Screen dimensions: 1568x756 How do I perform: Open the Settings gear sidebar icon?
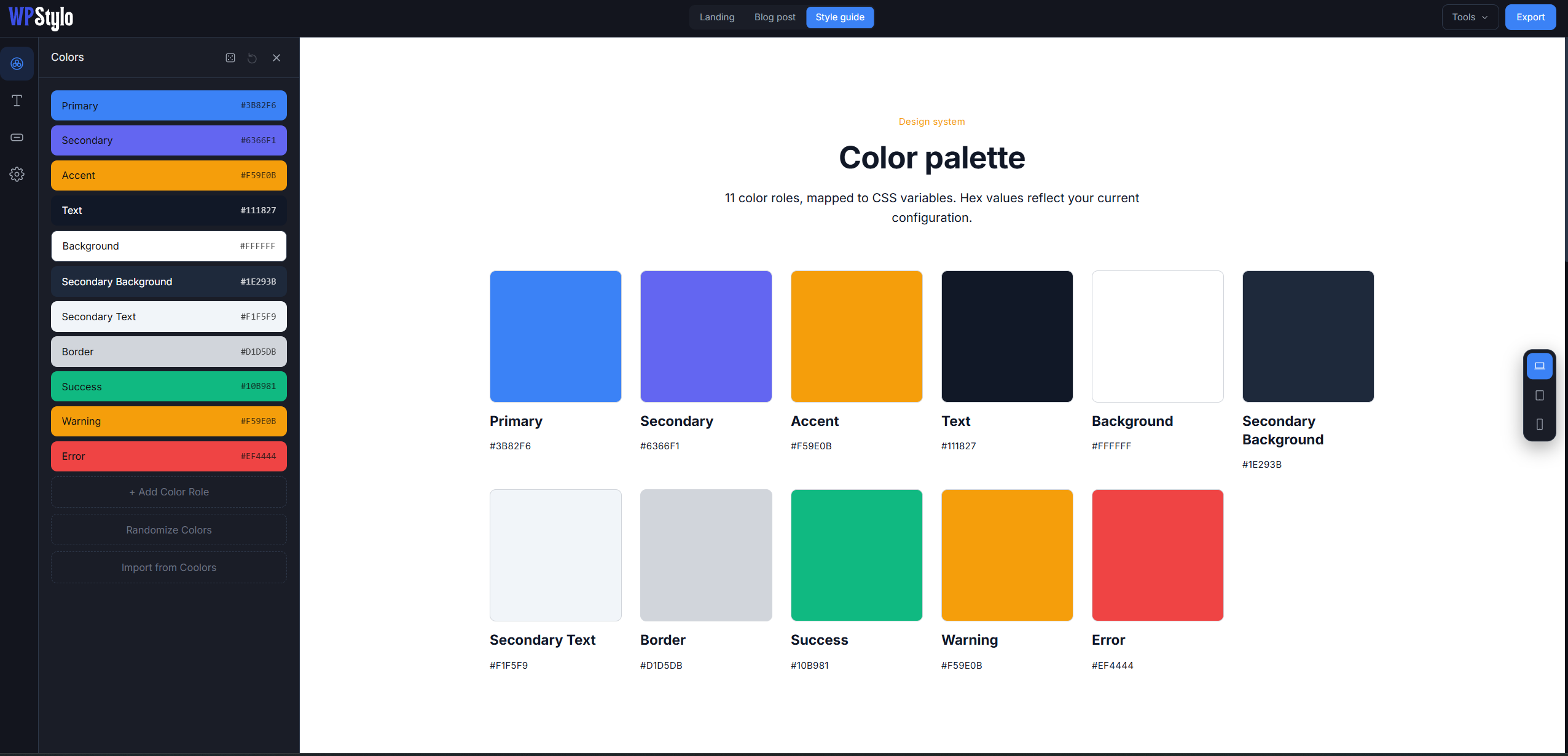[x=17, y=174]
